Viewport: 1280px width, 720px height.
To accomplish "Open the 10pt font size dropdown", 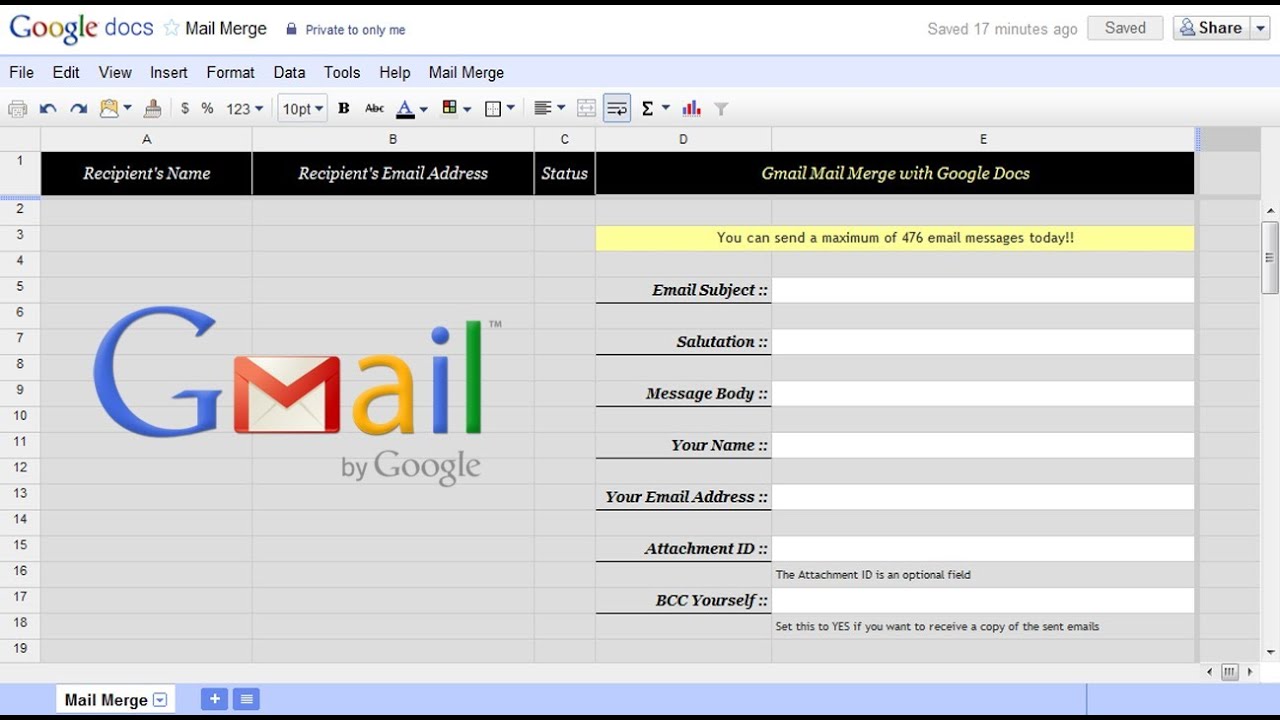I will click(x=302, y=108).
